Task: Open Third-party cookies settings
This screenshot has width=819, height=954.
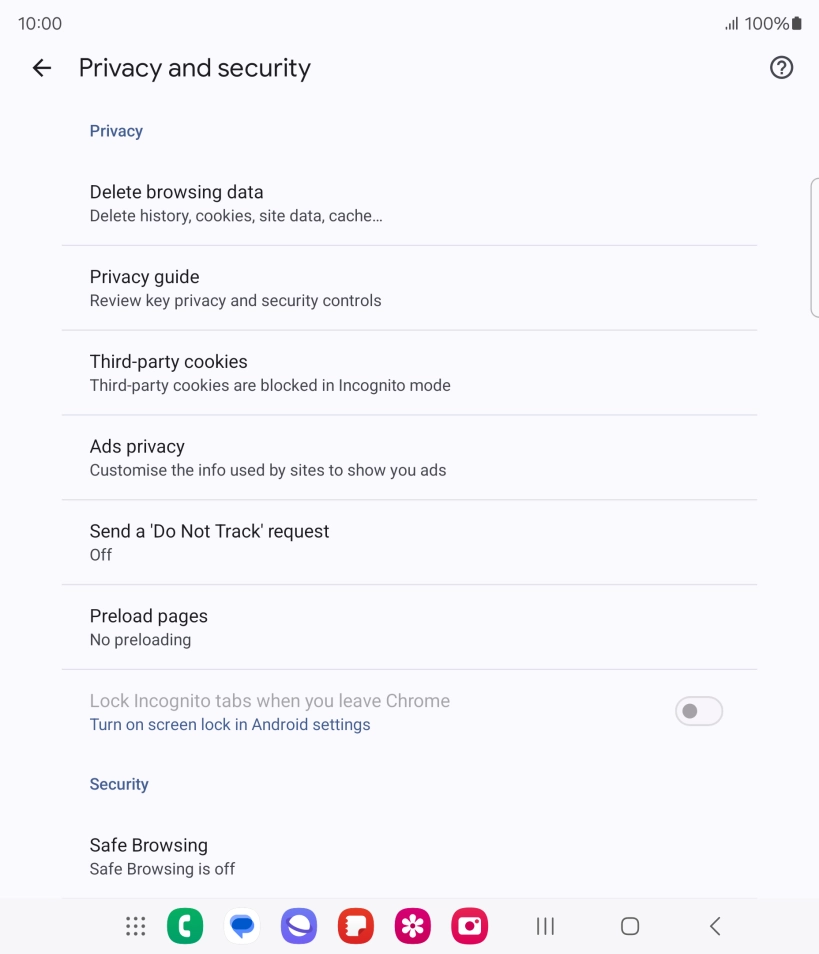Action: point(410,373)
